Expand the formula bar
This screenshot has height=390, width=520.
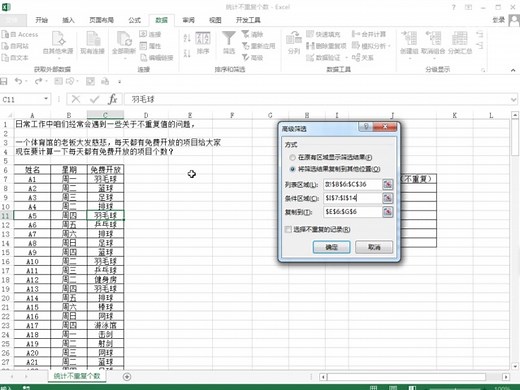click(513, 99)
